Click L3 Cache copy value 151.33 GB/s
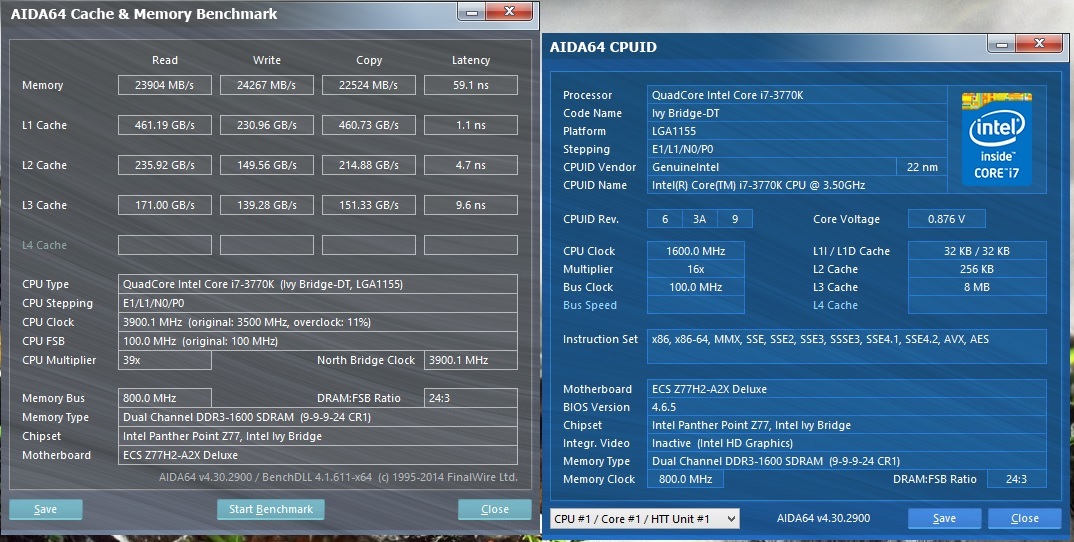This screenshot has height=542, width=1074. coord(369,205)
